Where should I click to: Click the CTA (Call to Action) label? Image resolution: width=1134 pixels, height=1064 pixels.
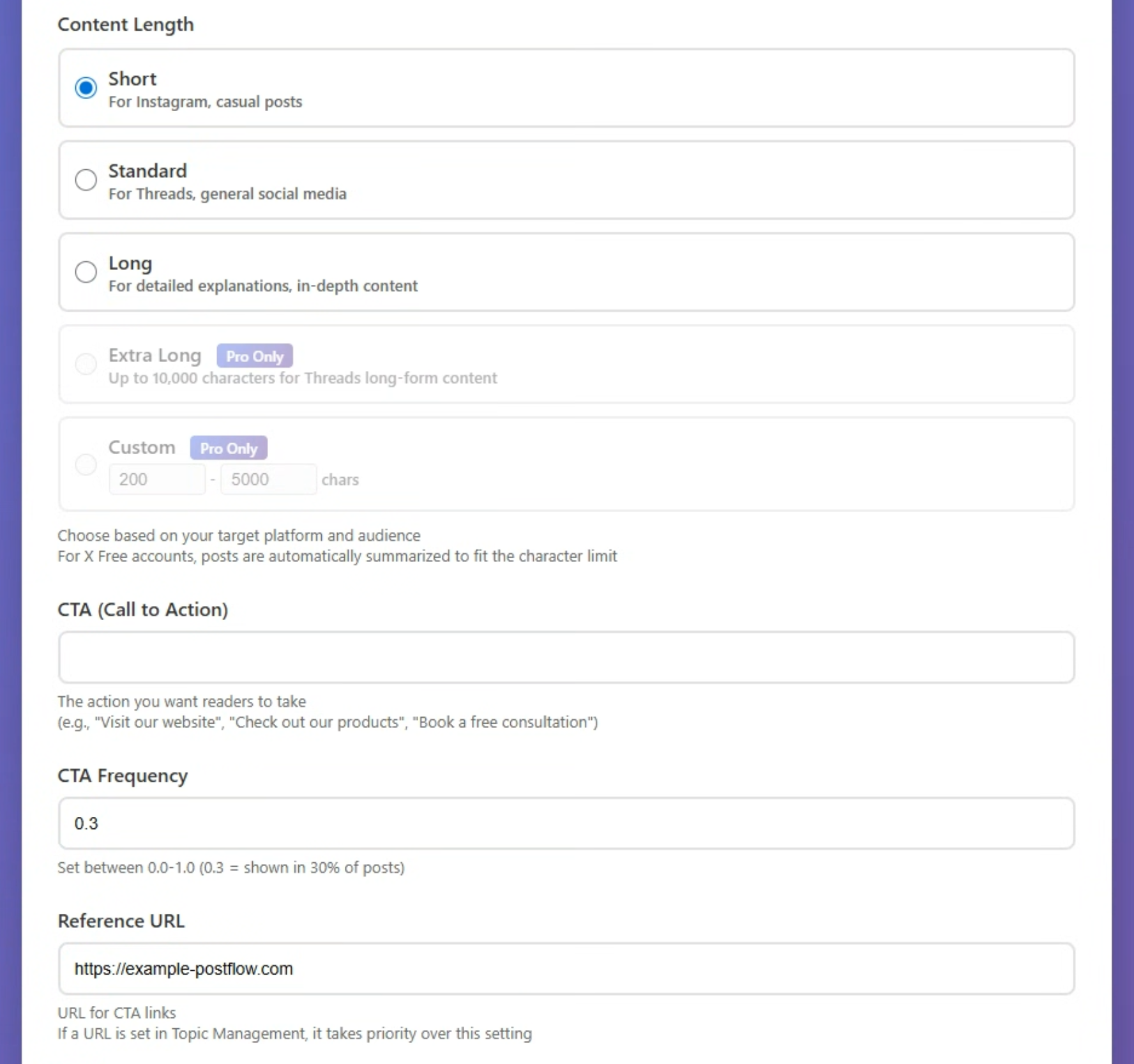click(143, 610)
